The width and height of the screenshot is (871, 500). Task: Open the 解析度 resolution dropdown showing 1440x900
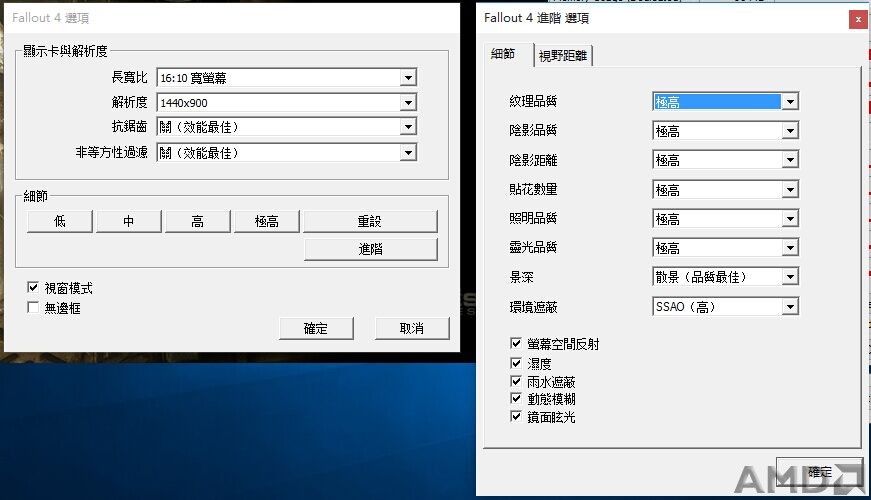point(287,103)
